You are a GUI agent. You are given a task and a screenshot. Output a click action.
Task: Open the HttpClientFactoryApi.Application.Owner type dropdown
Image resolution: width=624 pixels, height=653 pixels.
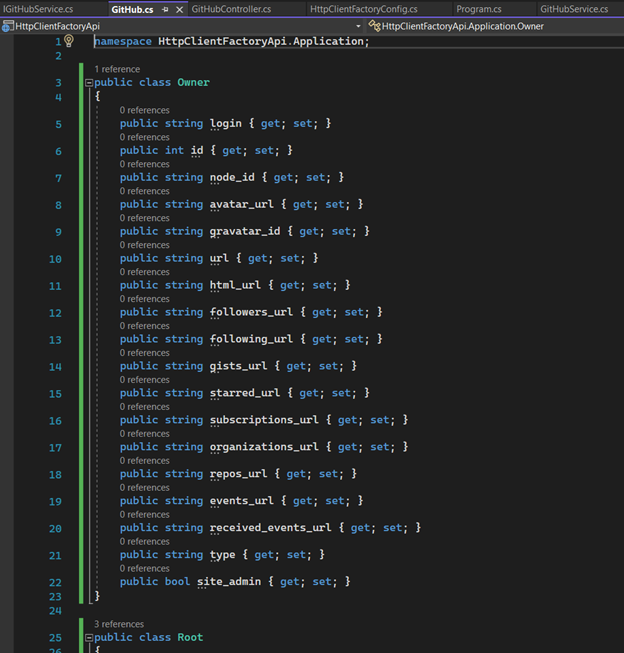[462, 26]
